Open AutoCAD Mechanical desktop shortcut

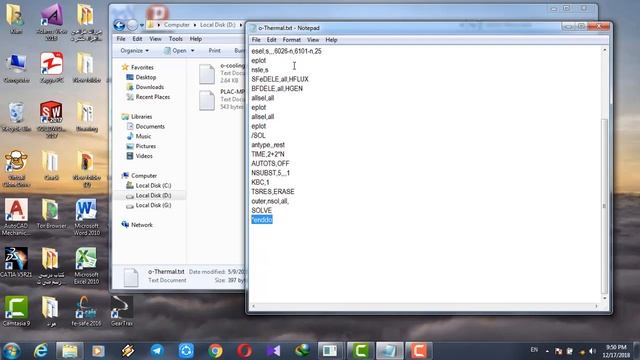16,217
